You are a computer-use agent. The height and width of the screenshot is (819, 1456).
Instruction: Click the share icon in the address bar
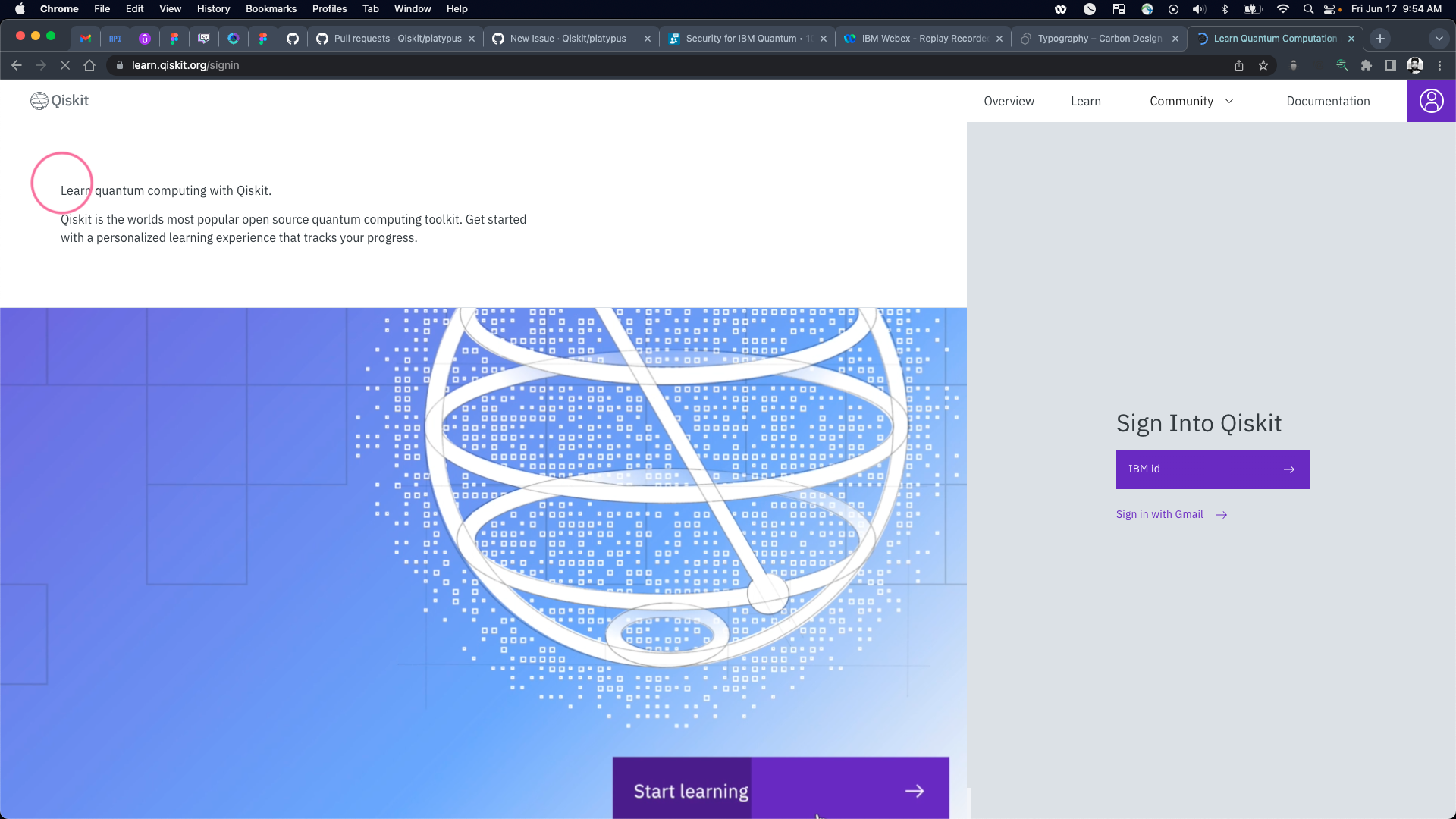tap(1239, 66)
